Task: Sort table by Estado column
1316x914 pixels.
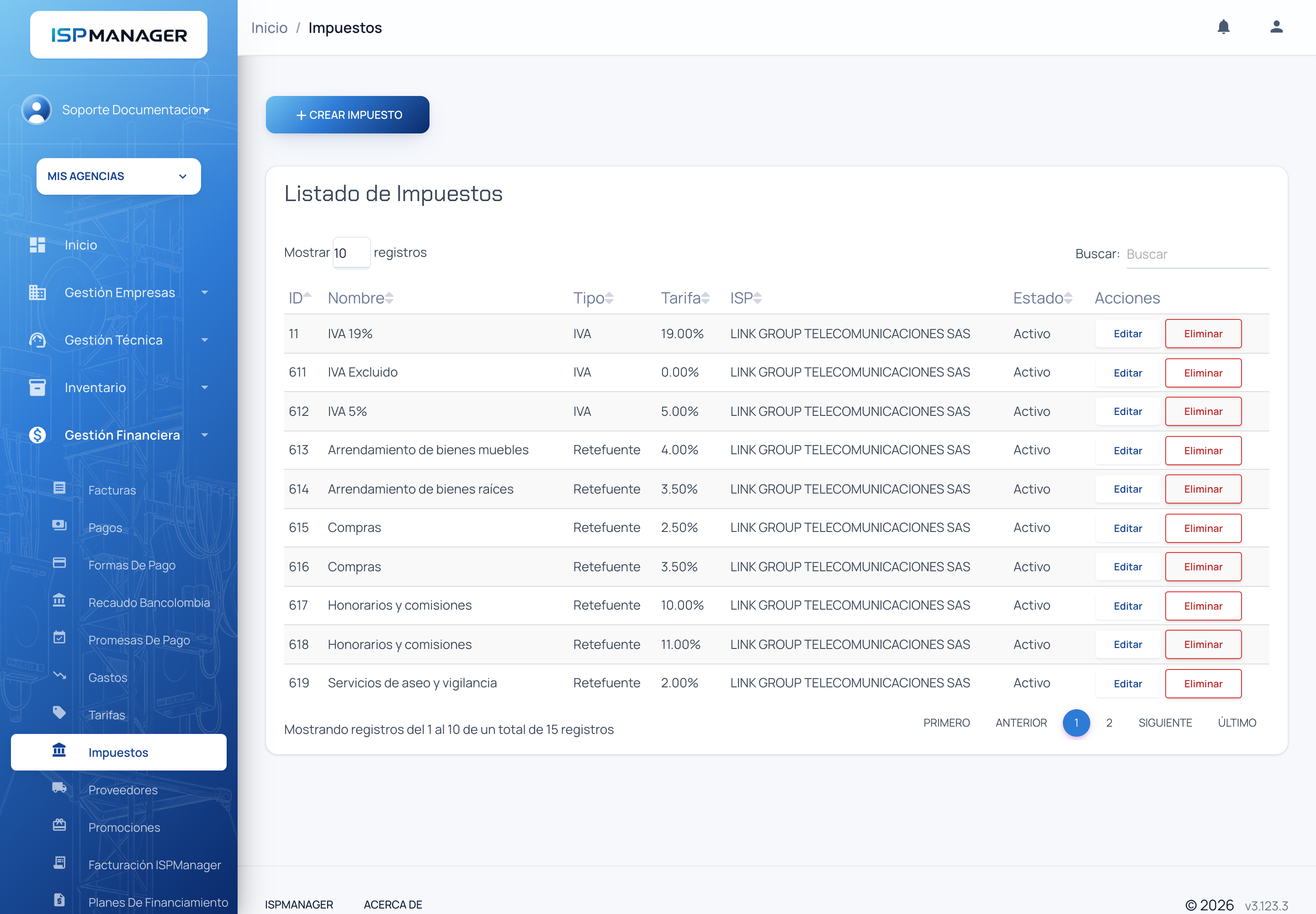Action: coord(1042,298)
